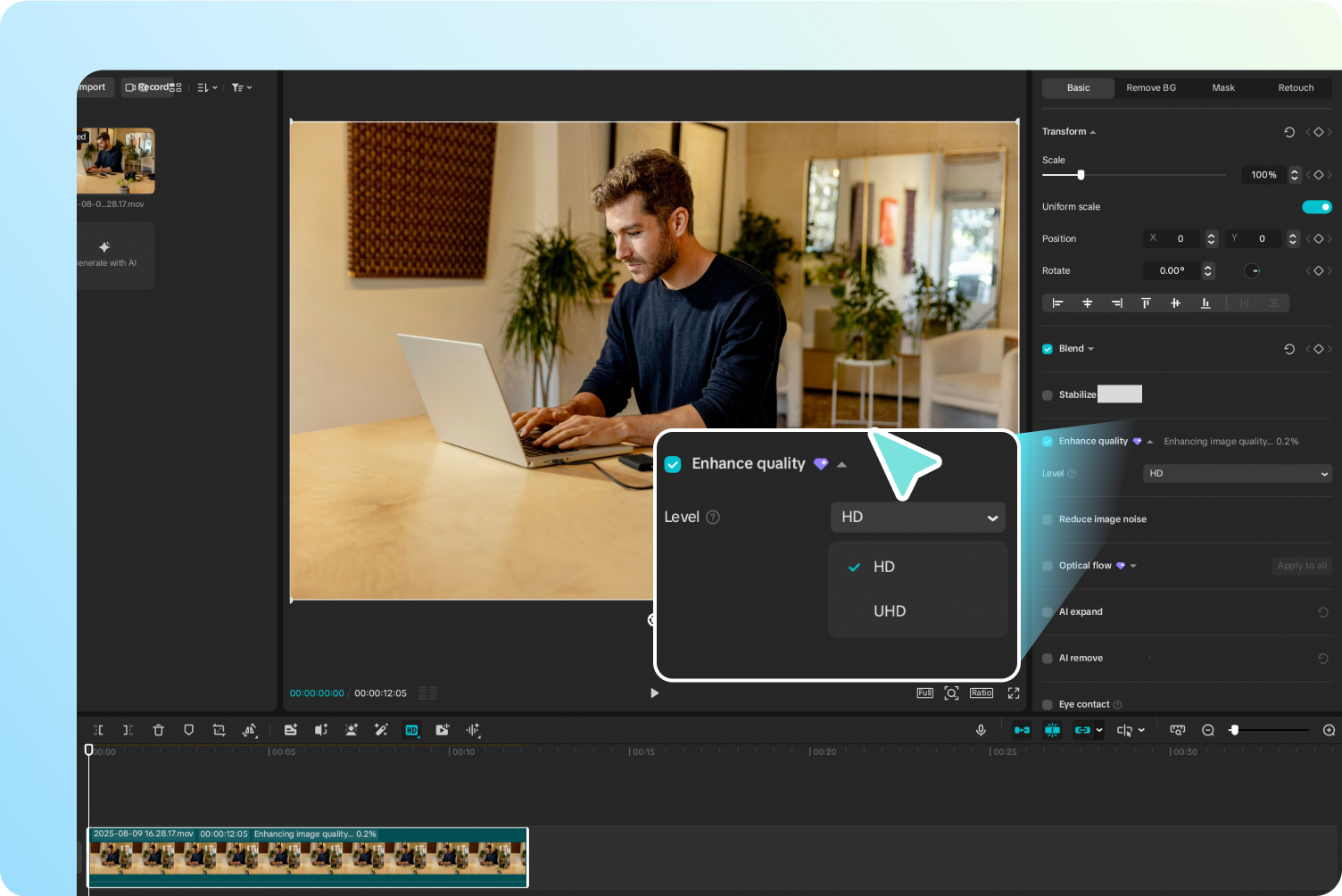Viewport: 1342px width, 896px height.
Task: Enter fullscreen preview with the expand arrows icon
Action: tap(1014, 693)
